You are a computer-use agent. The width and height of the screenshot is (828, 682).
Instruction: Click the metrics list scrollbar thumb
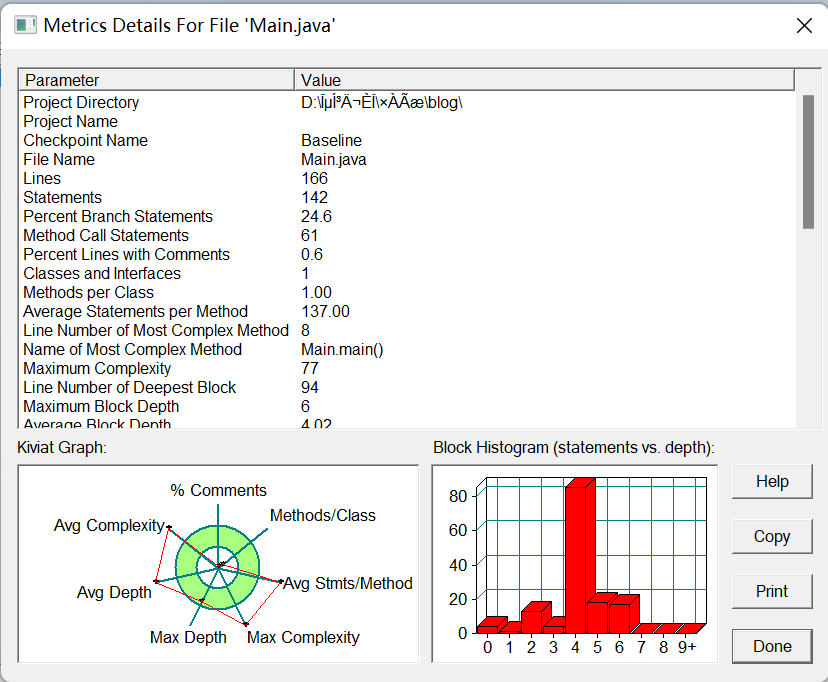click(x=808, y=162)
